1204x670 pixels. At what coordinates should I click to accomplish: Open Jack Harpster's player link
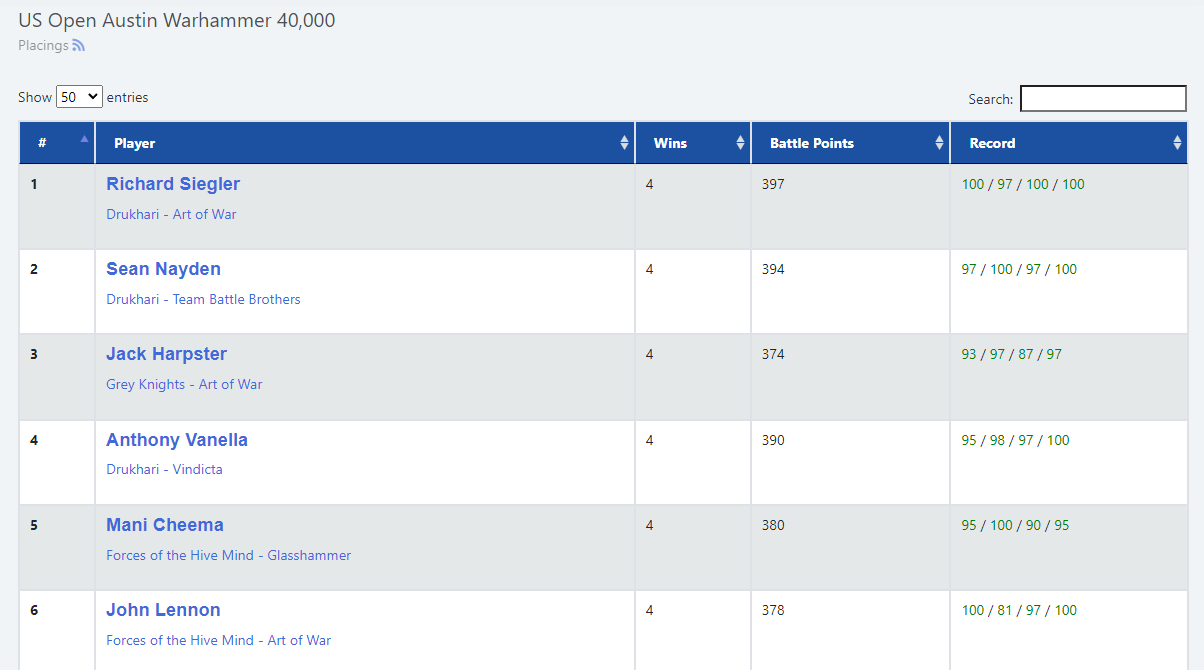pos(166,354)
